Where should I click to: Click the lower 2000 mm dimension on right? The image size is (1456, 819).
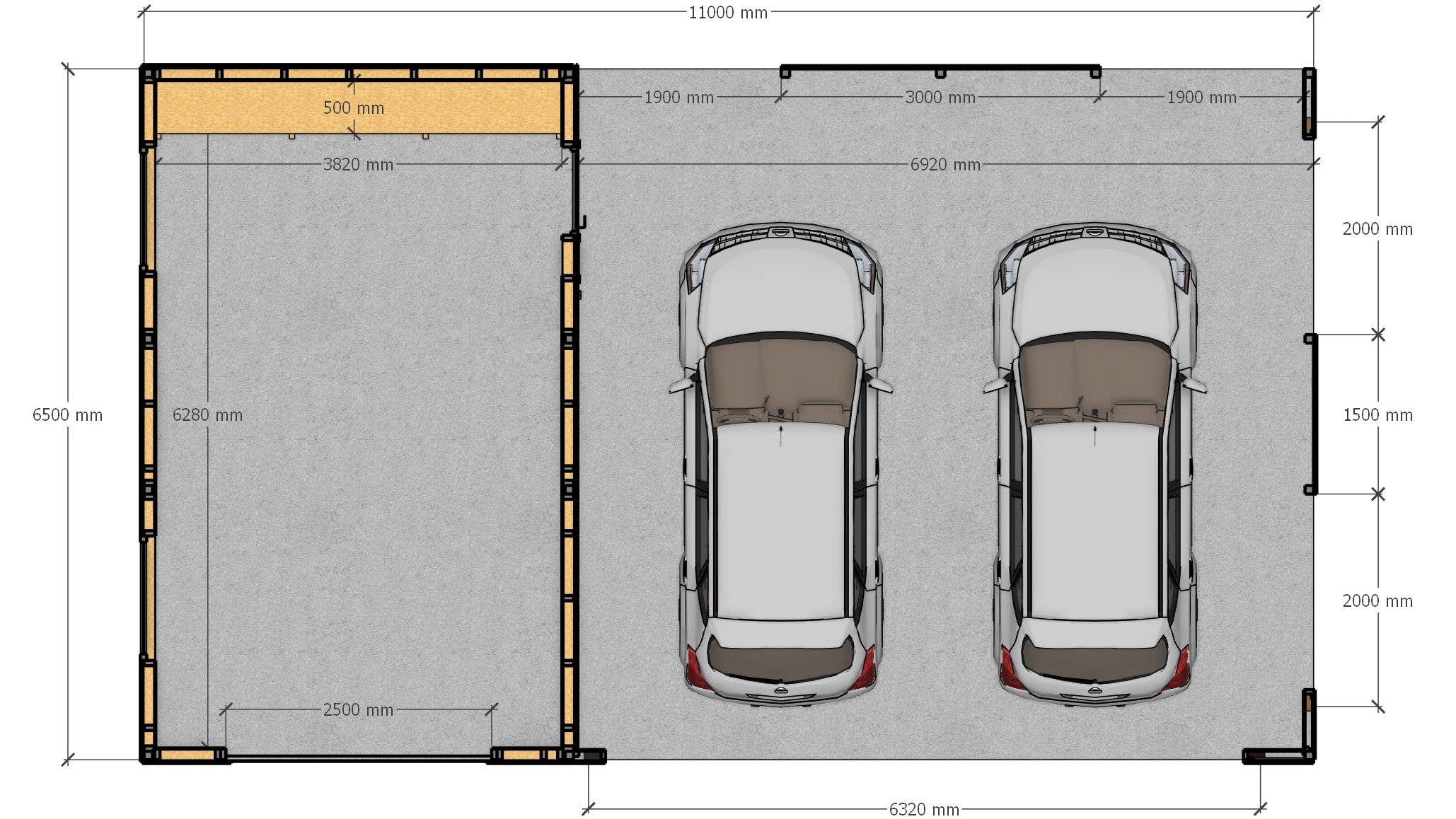point(1377,601)
